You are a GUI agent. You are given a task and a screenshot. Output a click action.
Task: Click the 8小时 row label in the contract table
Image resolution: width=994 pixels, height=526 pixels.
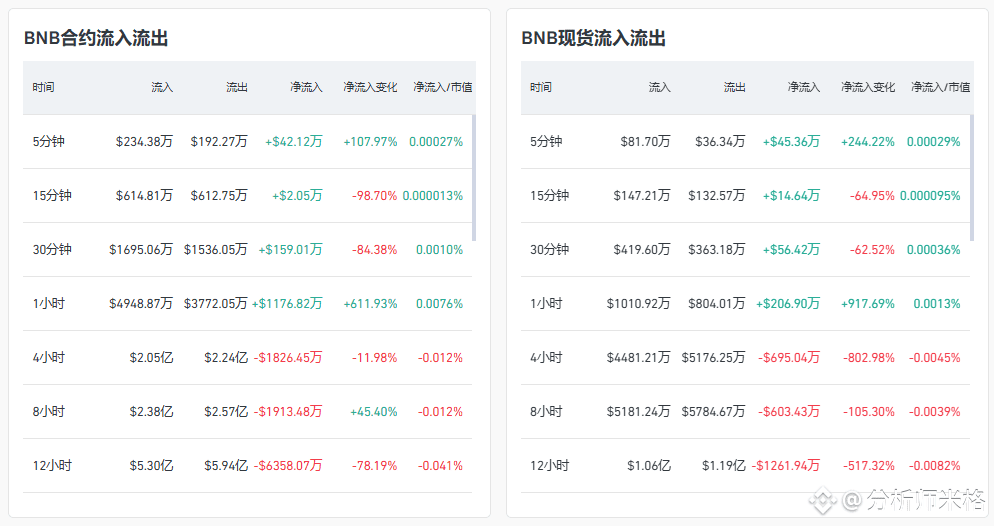coord(49,412)
